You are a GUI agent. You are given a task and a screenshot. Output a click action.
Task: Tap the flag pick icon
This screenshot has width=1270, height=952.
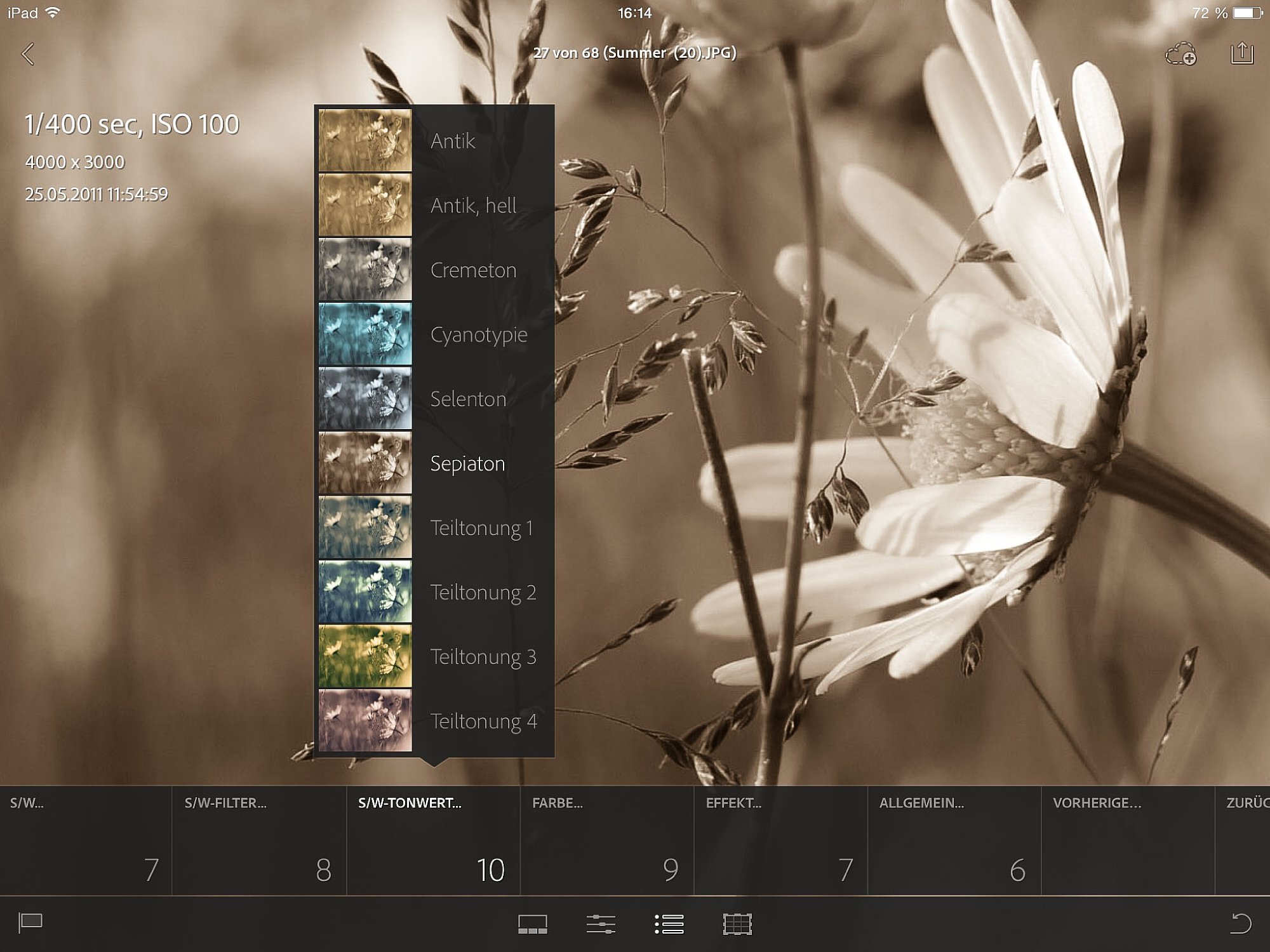coord(30,923)
